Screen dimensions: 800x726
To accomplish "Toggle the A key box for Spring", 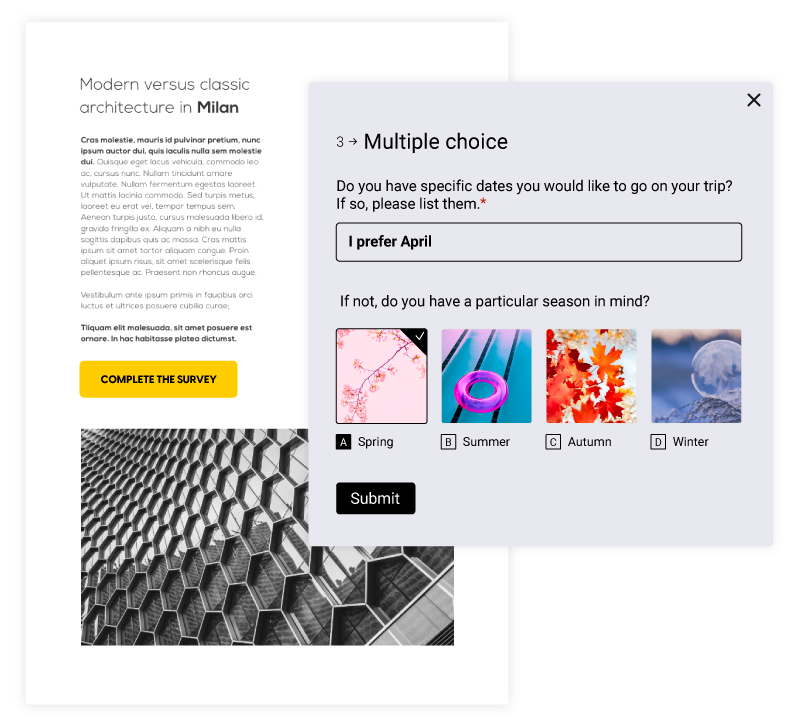I will (x=344, y=442).
